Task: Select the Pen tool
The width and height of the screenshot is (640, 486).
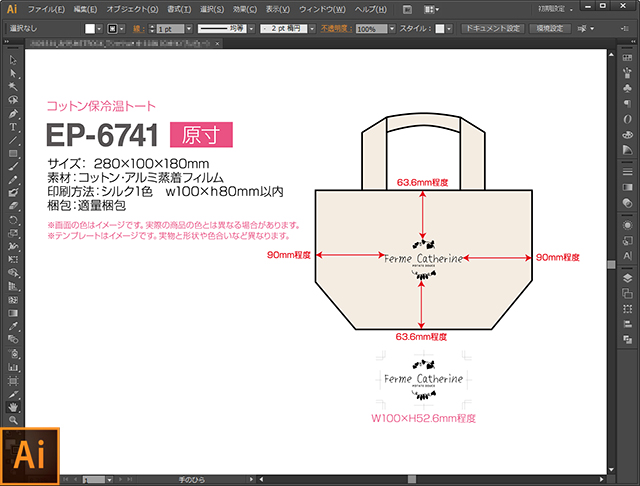Action: pyautogui.click(x=13, y=114)
